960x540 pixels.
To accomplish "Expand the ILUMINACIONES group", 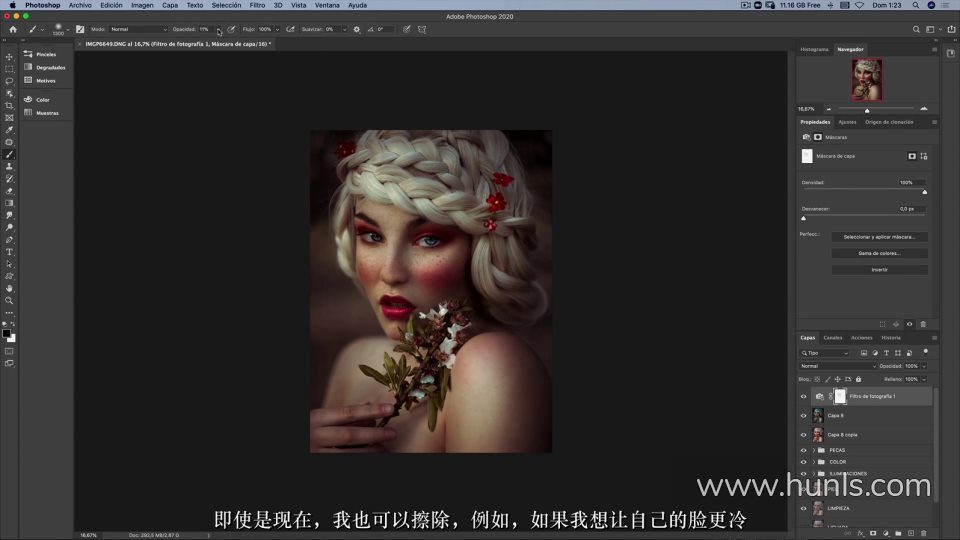I will point(814,474).
